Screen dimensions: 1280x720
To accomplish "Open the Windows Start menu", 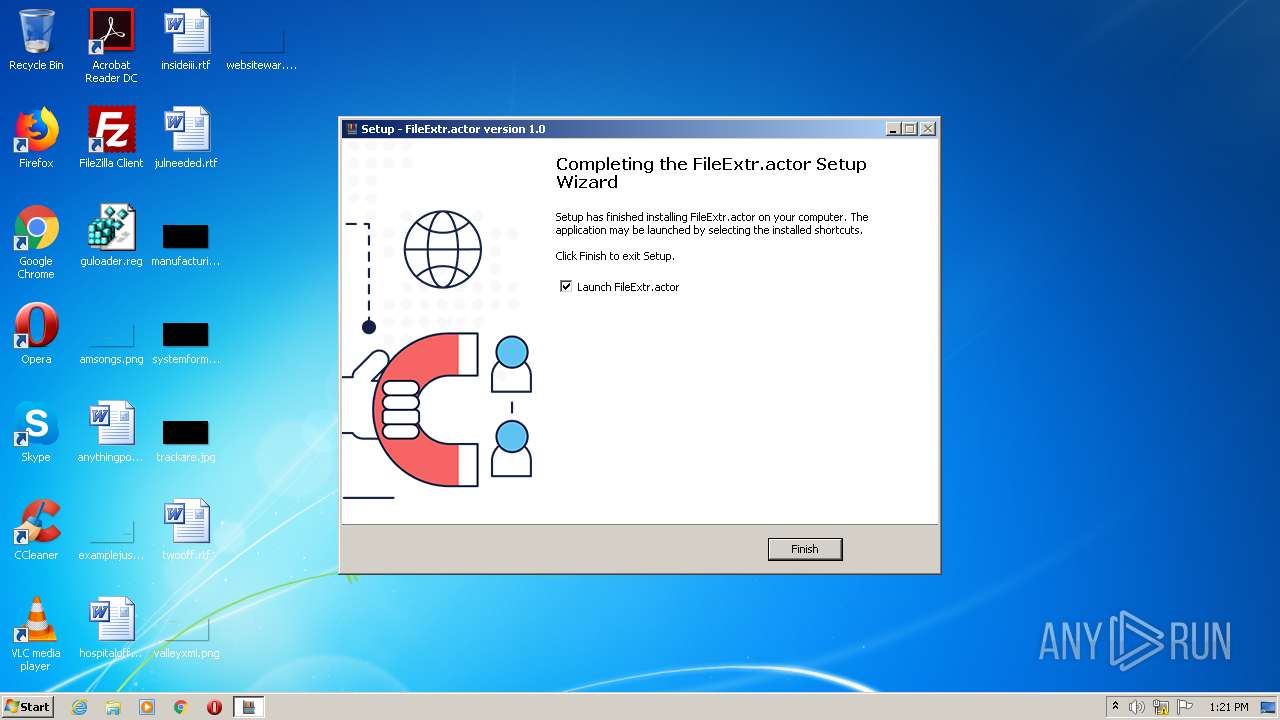I will [27, 707].
